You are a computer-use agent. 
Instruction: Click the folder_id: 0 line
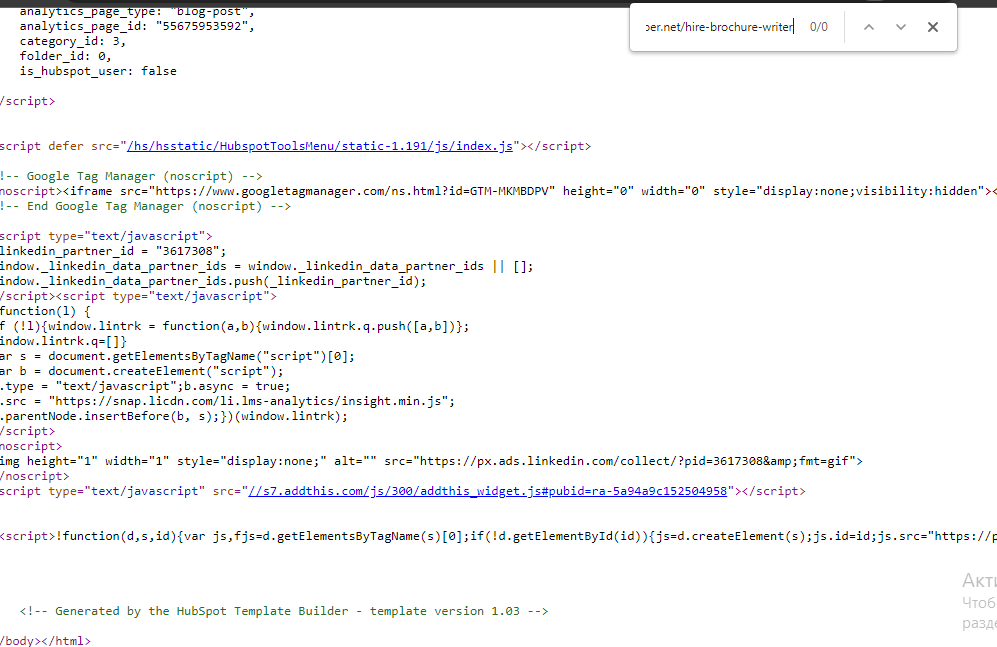tap(65, 56)
